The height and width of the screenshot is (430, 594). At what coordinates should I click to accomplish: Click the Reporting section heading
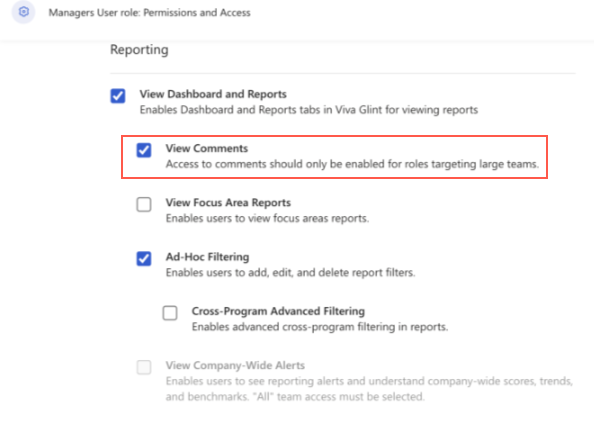point(139,50)
